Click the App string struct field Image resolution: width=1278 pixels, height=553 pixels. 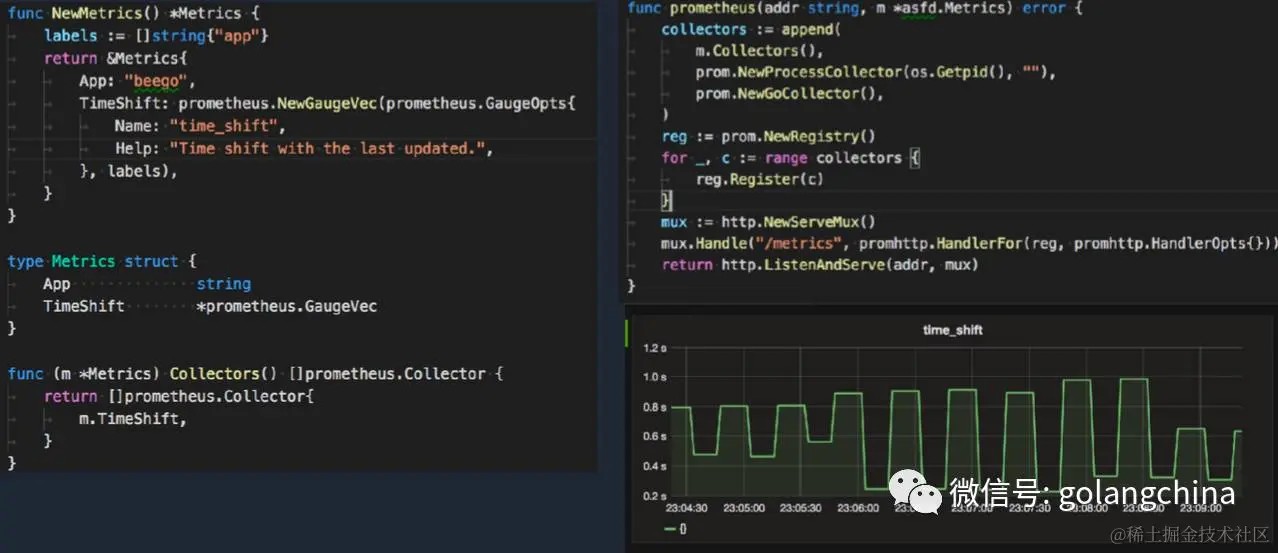pos(147,284)
